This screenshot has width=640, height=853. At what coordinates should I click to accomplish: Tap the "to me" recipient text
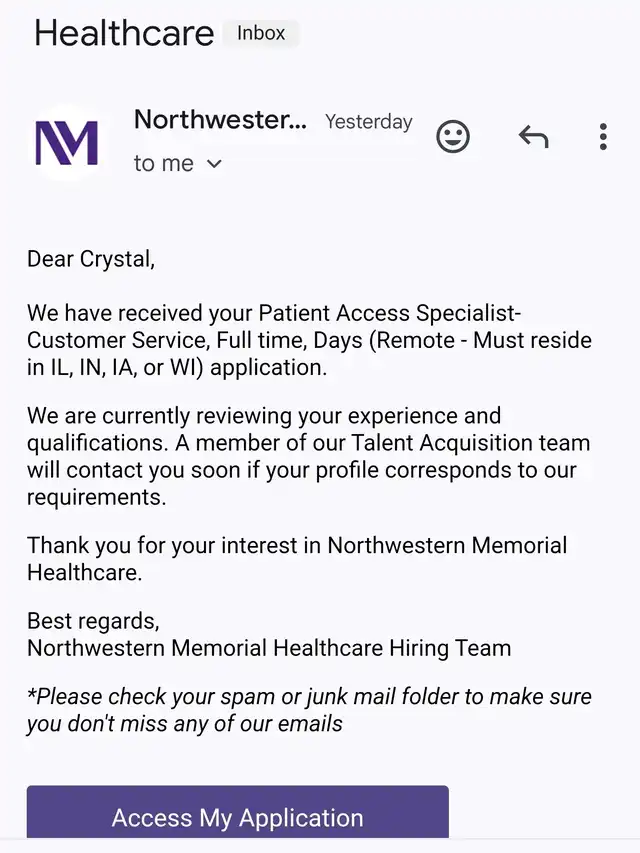164,163
